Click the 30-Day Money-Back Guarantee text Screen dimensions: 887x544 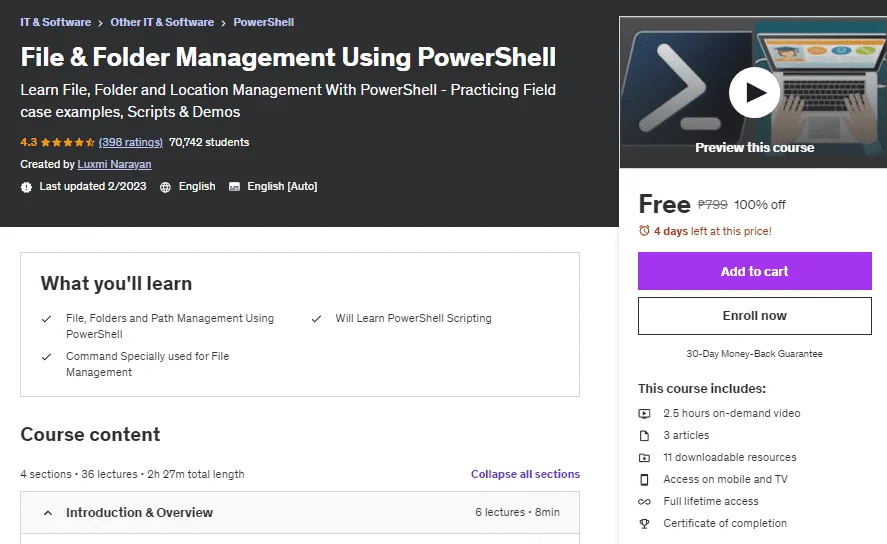coord(755,353)
